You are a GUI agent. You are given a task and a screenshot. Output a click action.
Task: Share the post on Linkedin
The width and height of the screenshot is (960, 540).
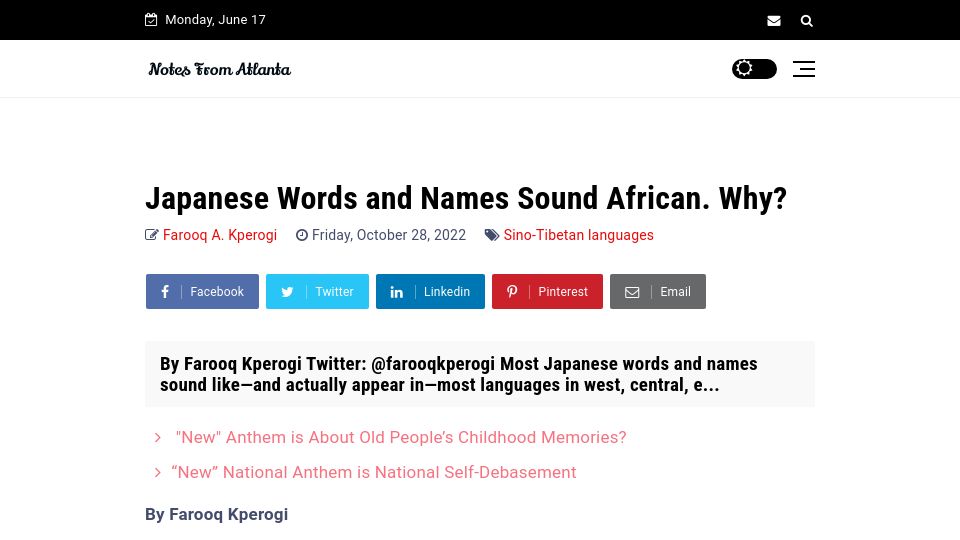[430, 291]
